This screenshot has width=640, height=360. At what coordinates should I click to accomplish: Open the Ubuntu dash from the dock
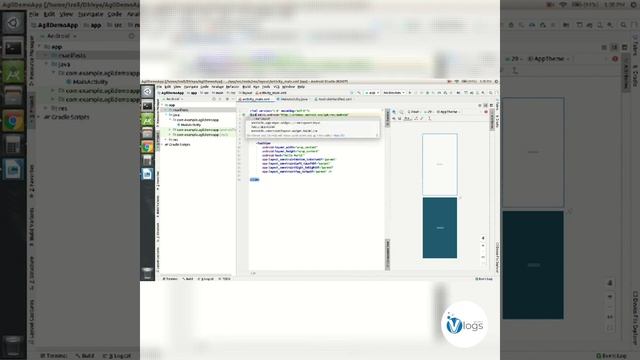(147, 91)
